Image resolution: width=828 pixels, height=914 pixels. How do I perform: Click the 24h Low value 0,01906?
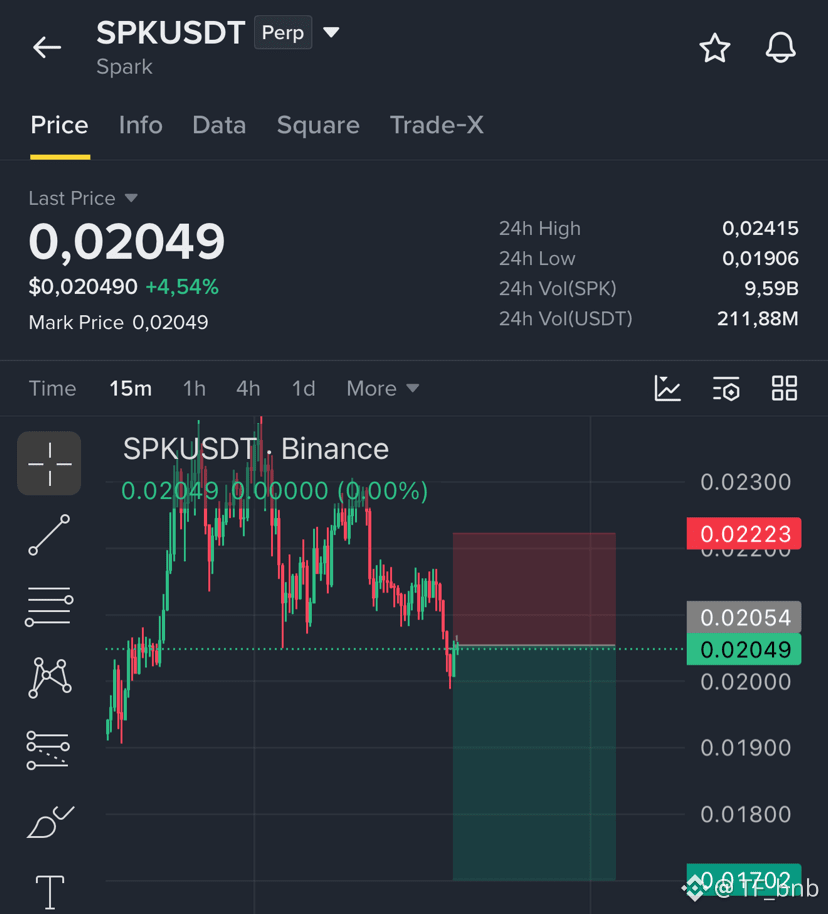coord(760,258)
